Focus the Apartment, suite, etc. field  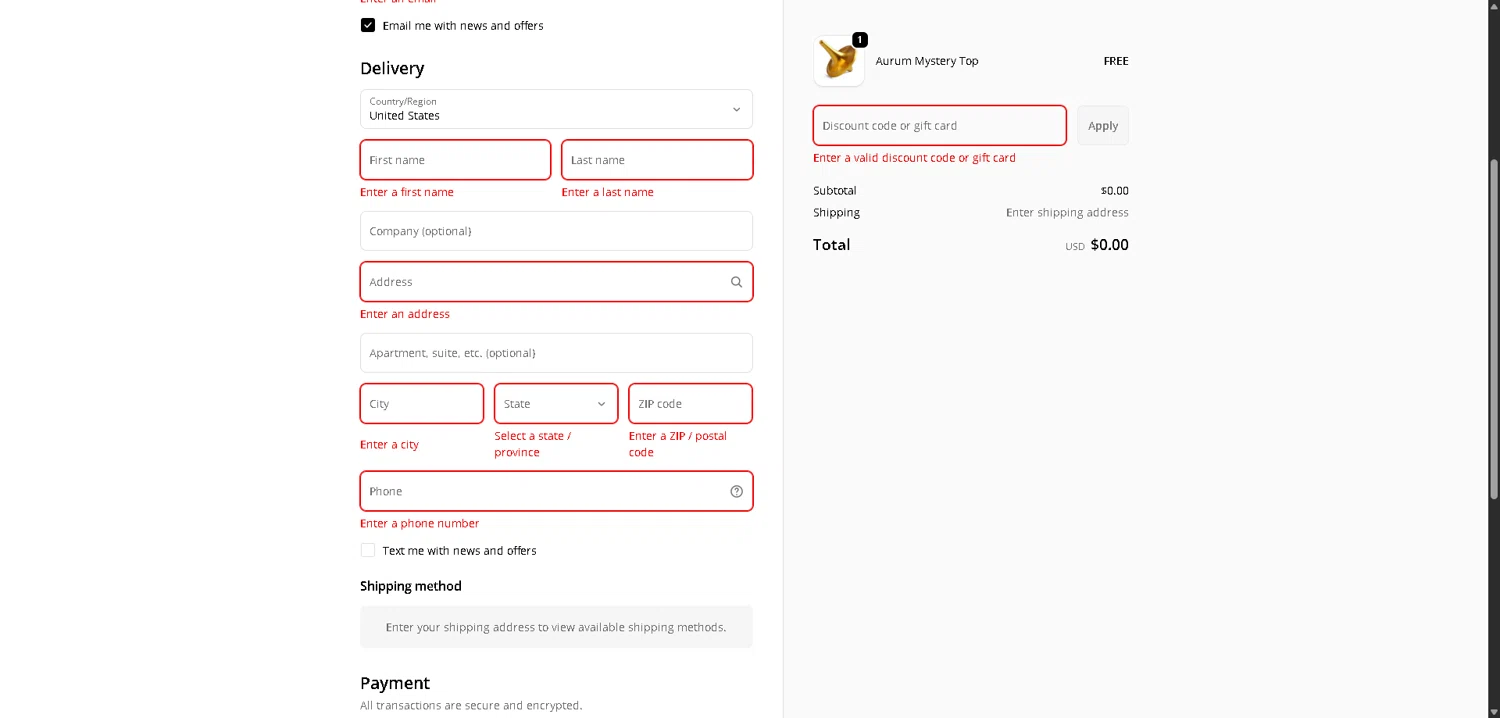pos(556,353)
